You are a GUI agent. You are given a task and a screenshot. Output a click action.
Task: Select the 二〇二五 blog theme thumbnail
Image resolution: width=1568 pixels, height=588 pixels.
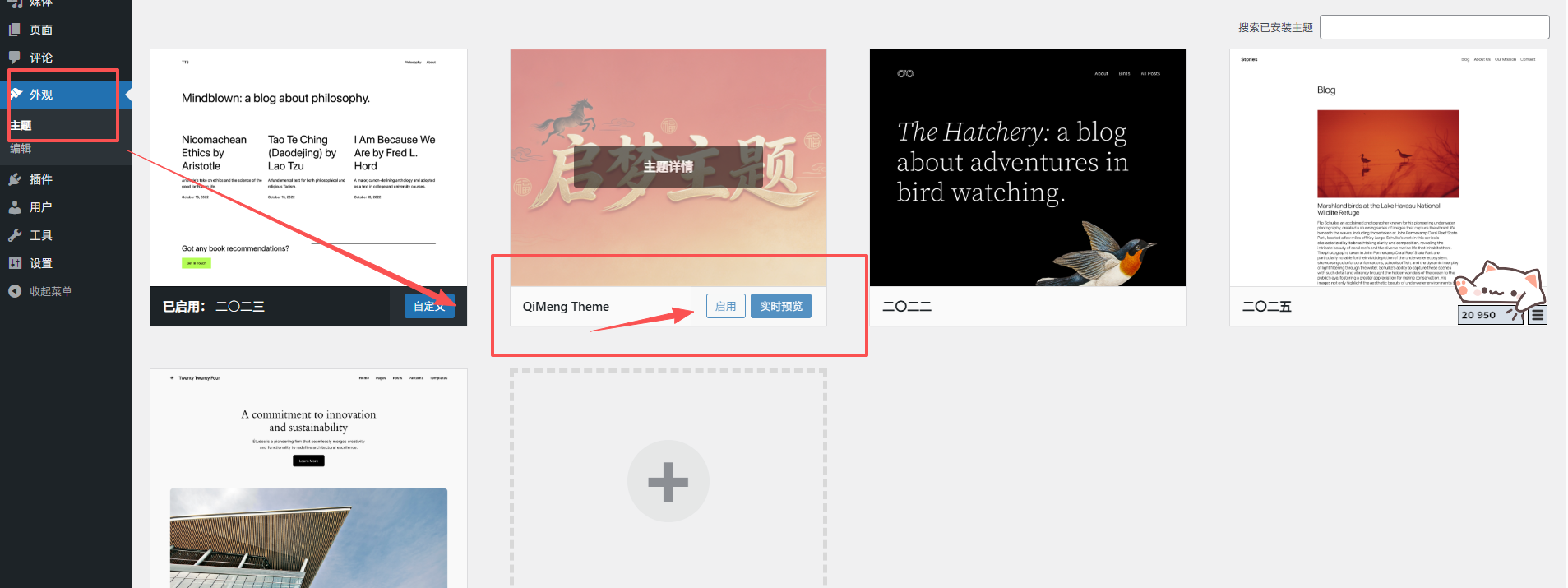click(1387, 168)
